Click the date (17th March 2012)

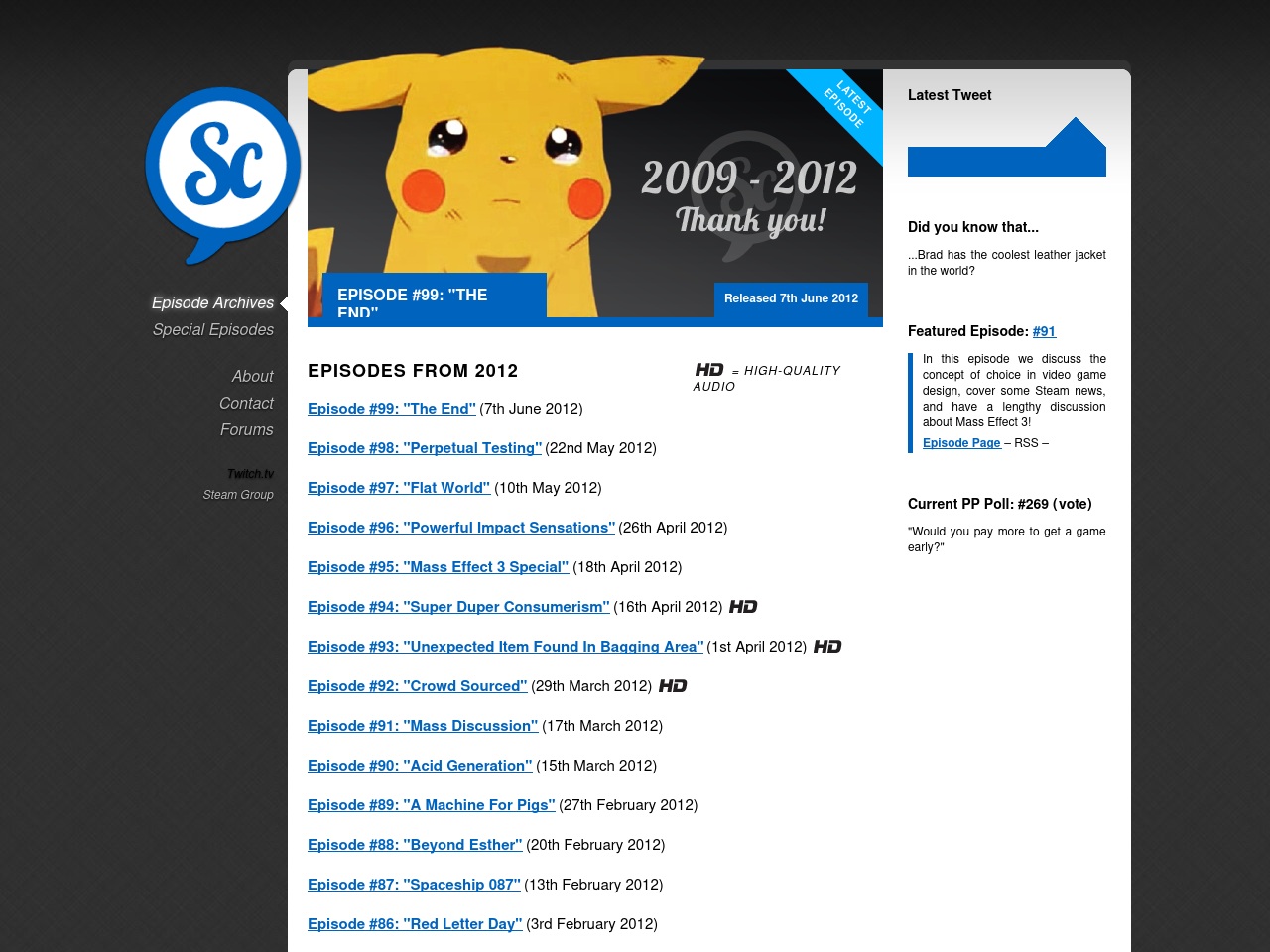pyautogui.click(x=602, y=726)
